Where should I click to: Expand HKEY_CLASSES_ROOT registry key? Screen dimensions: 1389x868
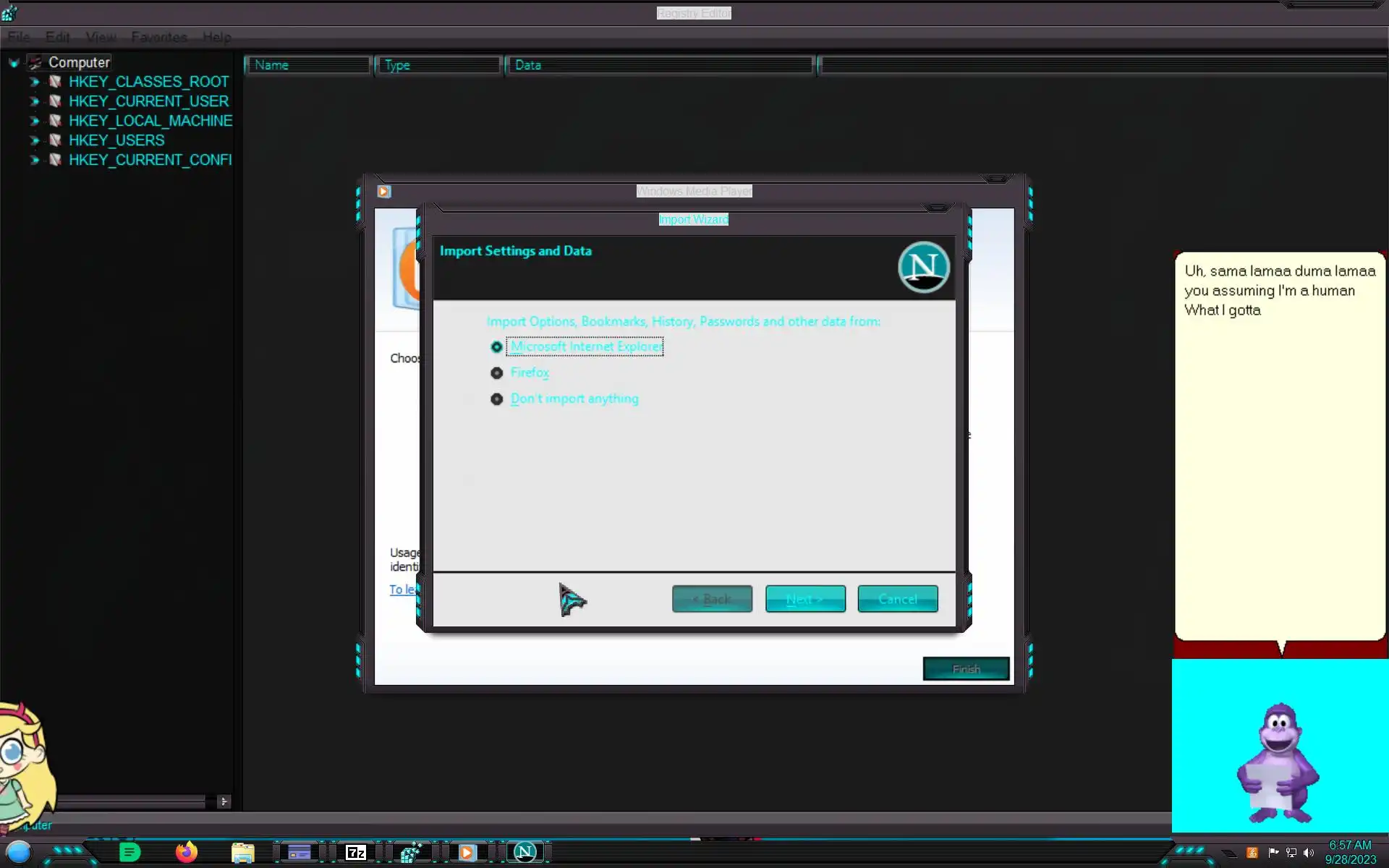pyautogui.click(x=34, y=82)
